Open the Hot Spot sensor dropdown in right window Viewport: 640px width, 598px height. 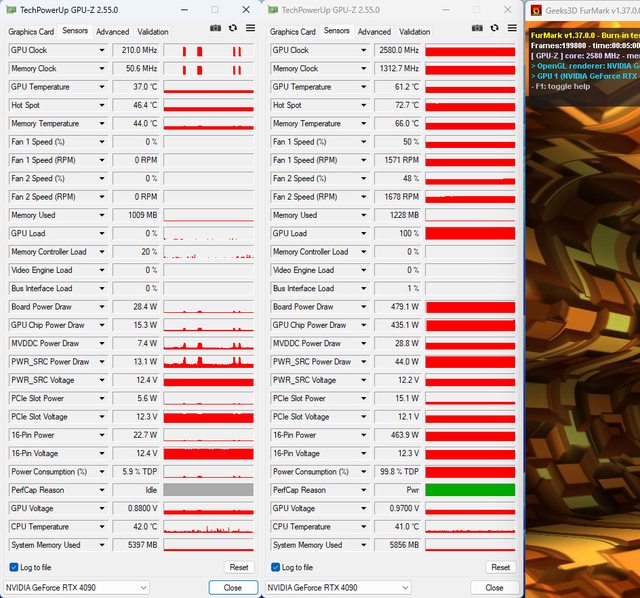tap(362, 105)
